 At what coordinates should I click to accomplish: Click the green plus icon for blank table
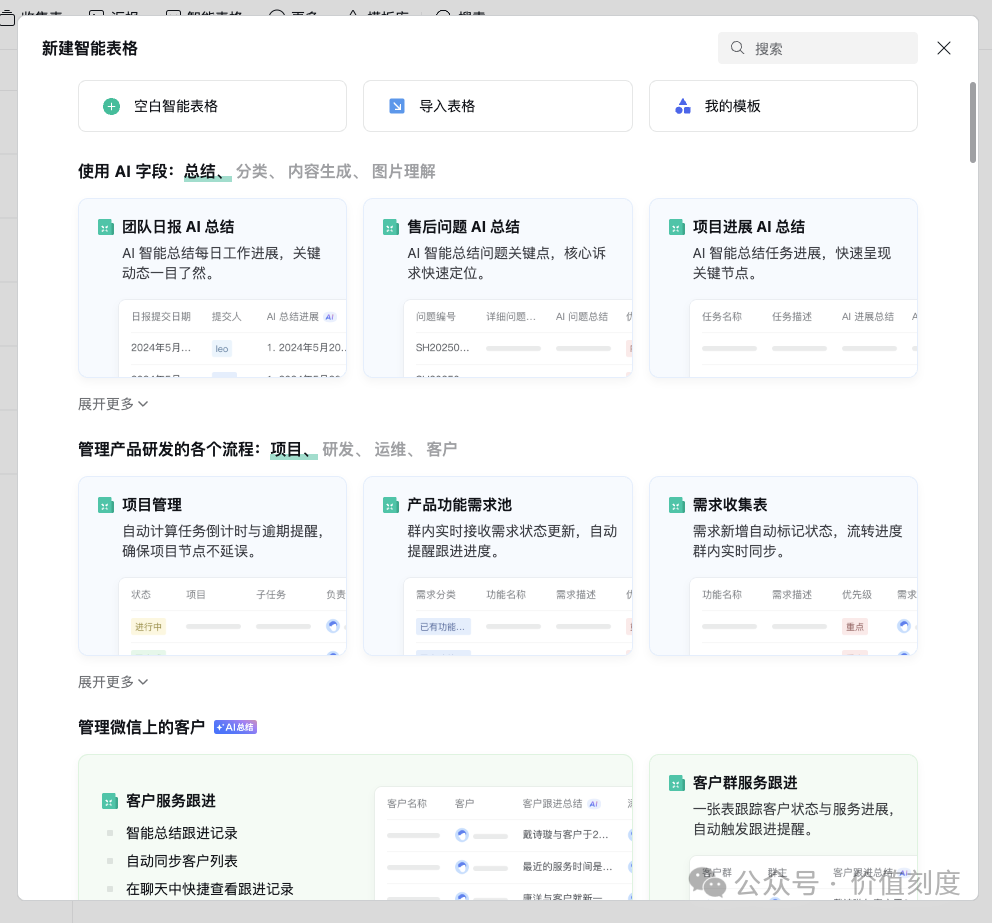[x=111, y=106]
